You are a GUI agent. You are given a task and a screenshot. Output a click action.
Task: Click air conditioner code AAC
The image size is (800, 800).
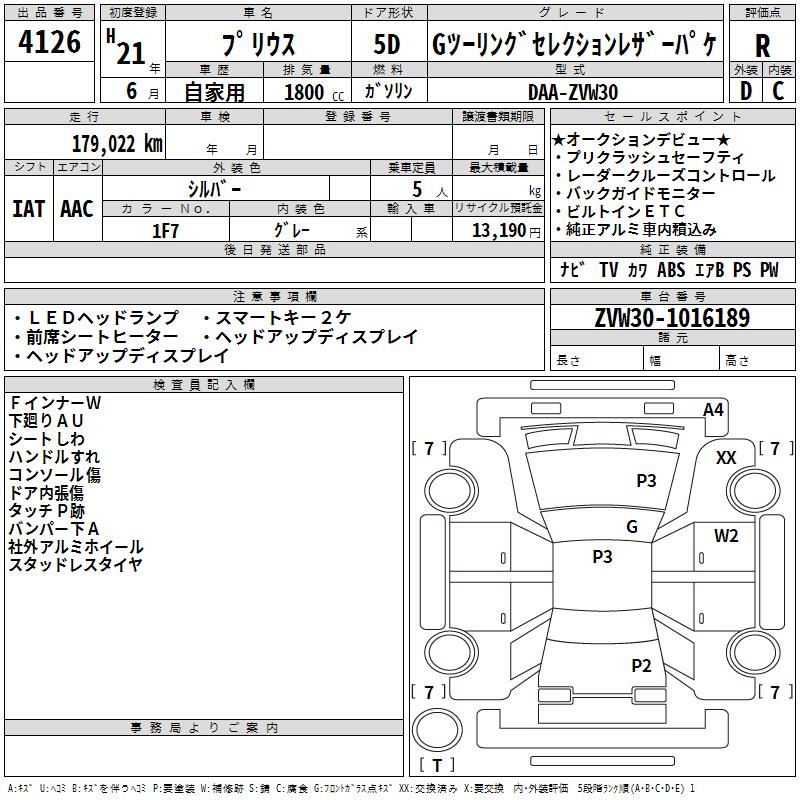point(77,209)
